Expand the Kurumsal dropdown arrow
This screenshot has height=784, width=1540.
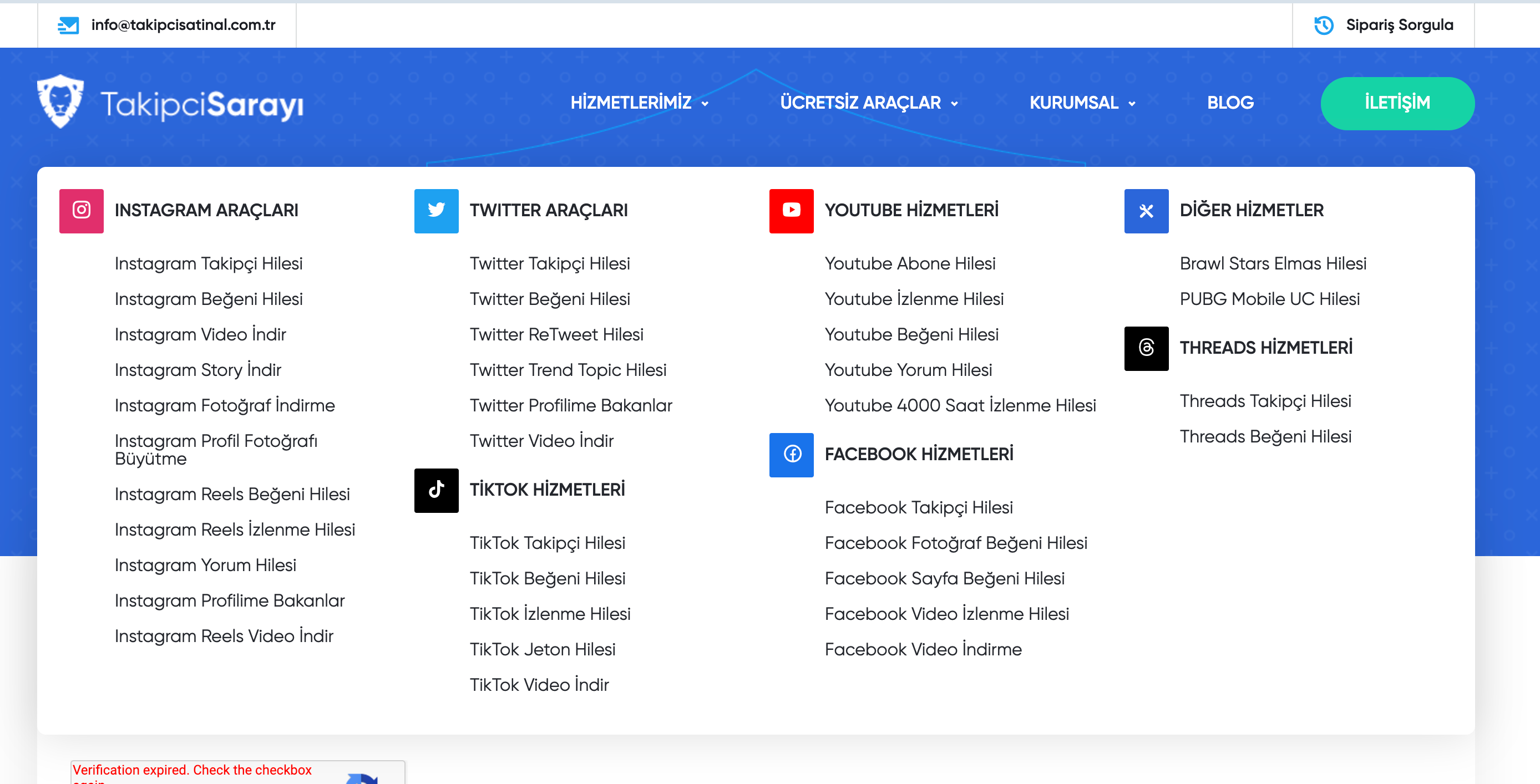1132,104
